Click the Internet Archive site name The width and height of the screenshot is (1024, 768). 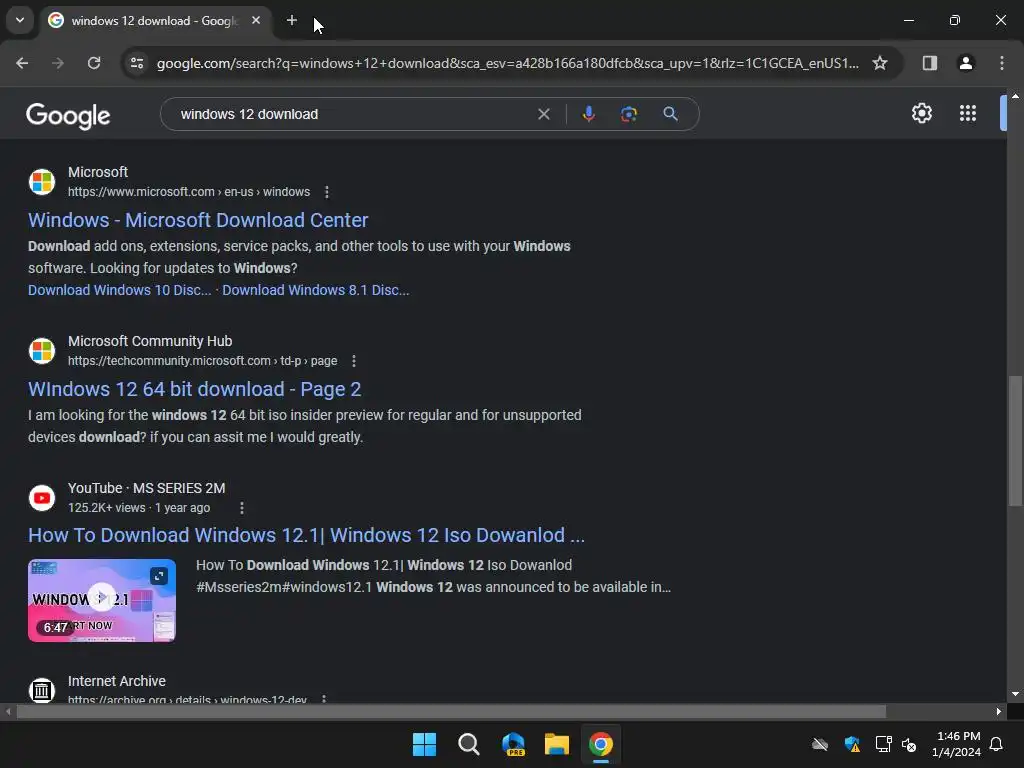117,681
